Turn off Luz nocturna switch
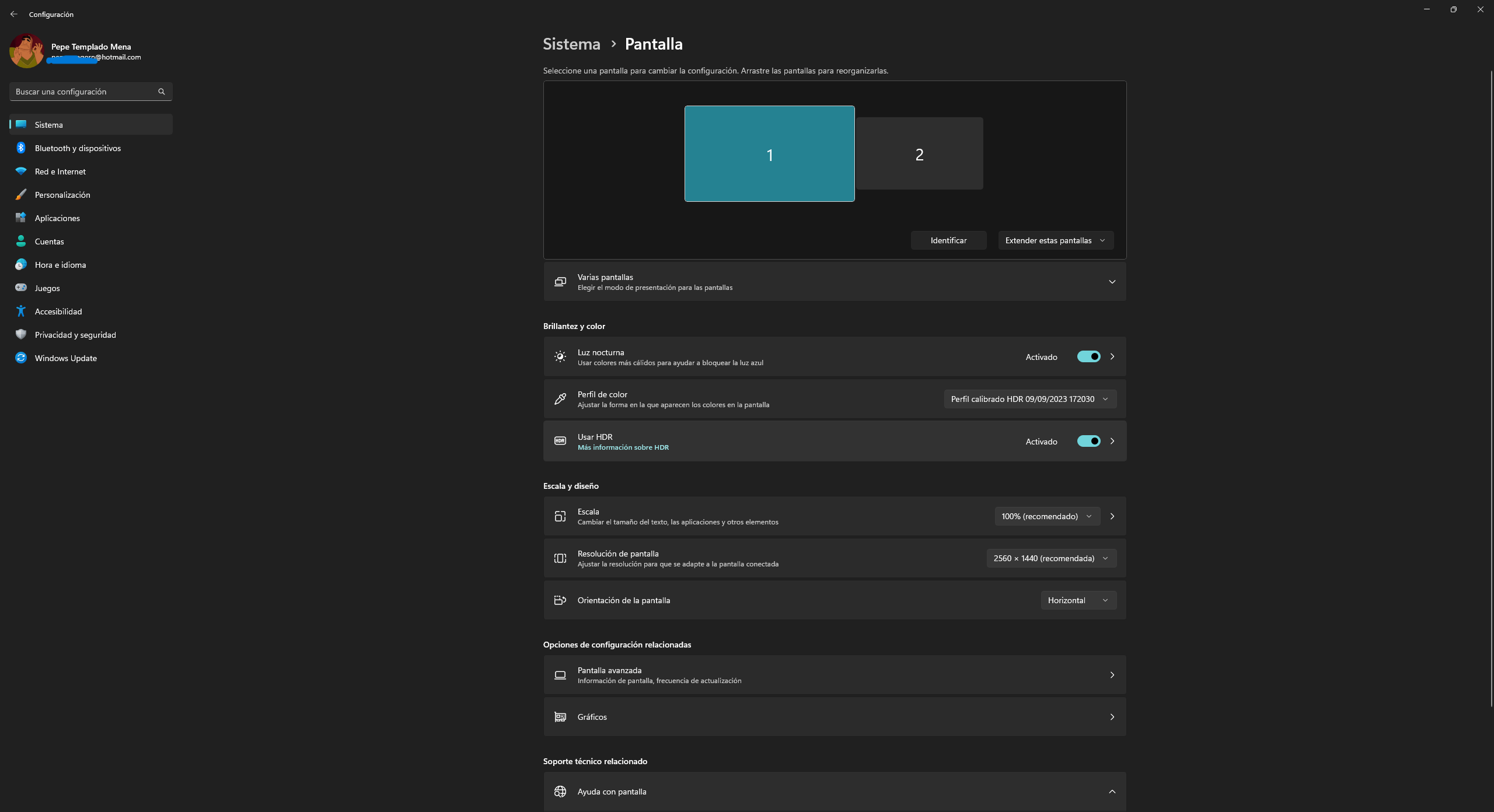The width and height of the screenshot is (1494, 812). click(1088, 357)
